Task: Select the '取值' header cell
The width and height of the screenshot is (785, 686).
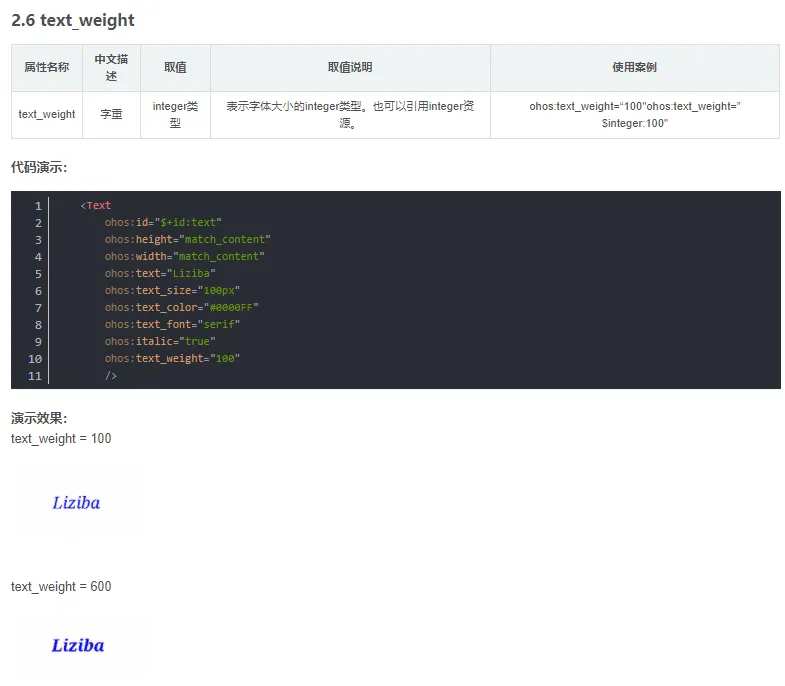Action: click(x=175, y=68)
